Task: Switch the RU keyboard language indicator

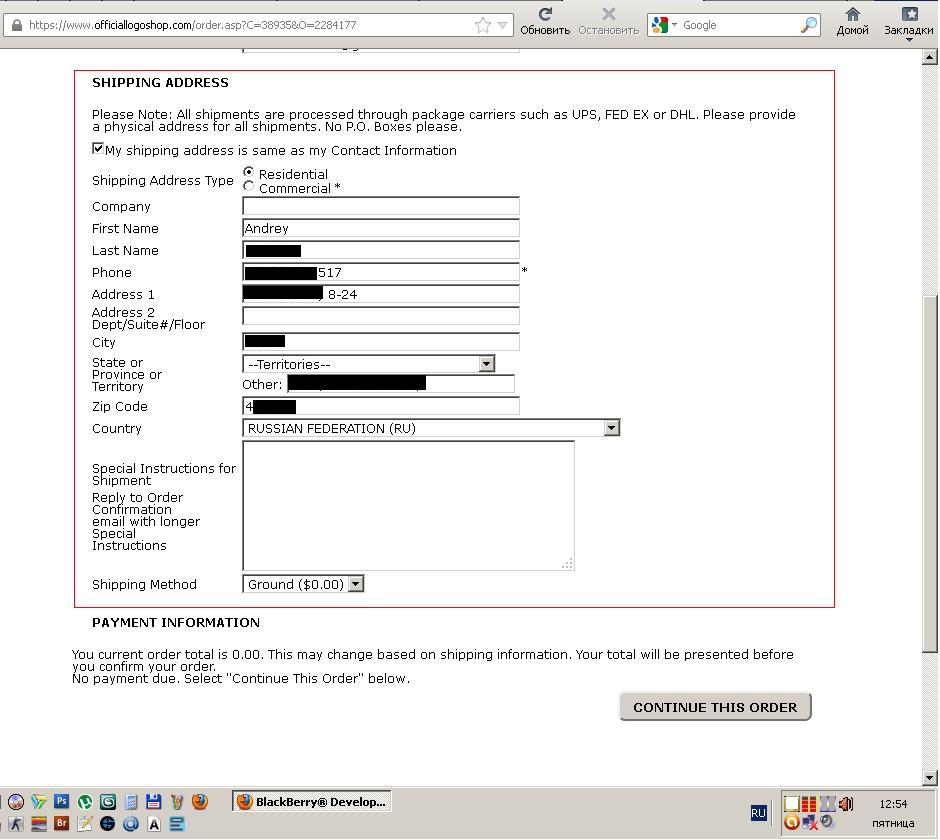Action: (x=758, y=813)
